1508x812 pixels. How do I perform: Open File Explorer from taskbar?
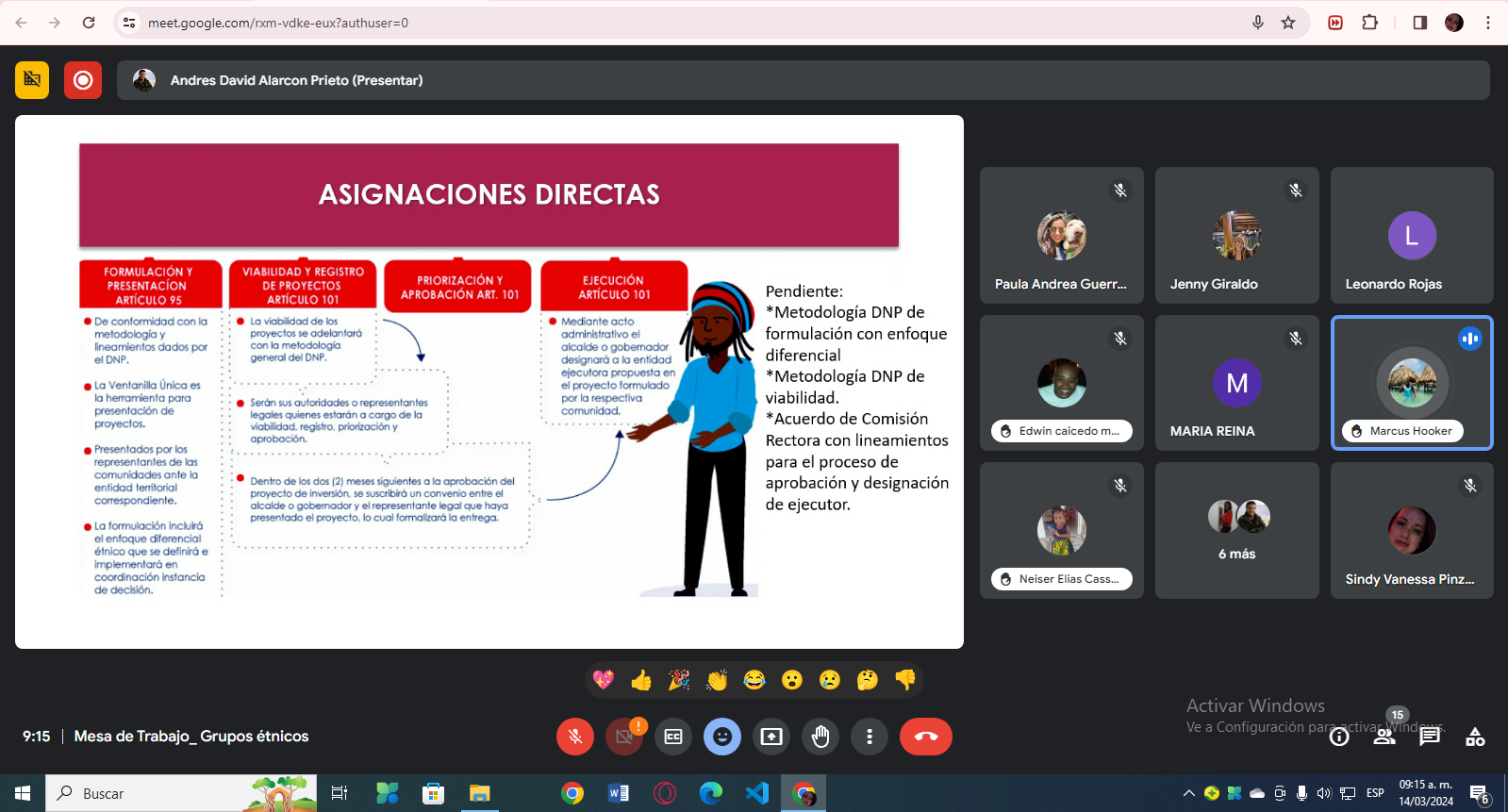[x=480, y=793]
